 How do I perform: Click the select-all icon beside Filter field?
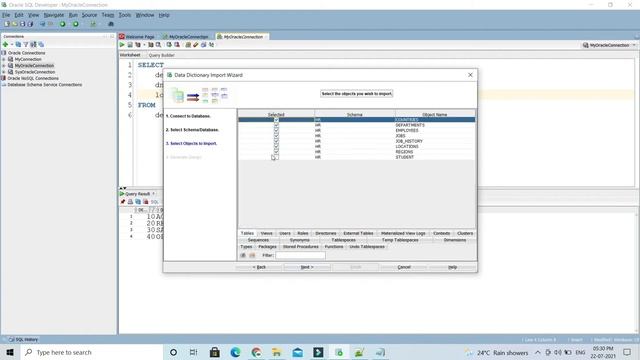point(243,255)
